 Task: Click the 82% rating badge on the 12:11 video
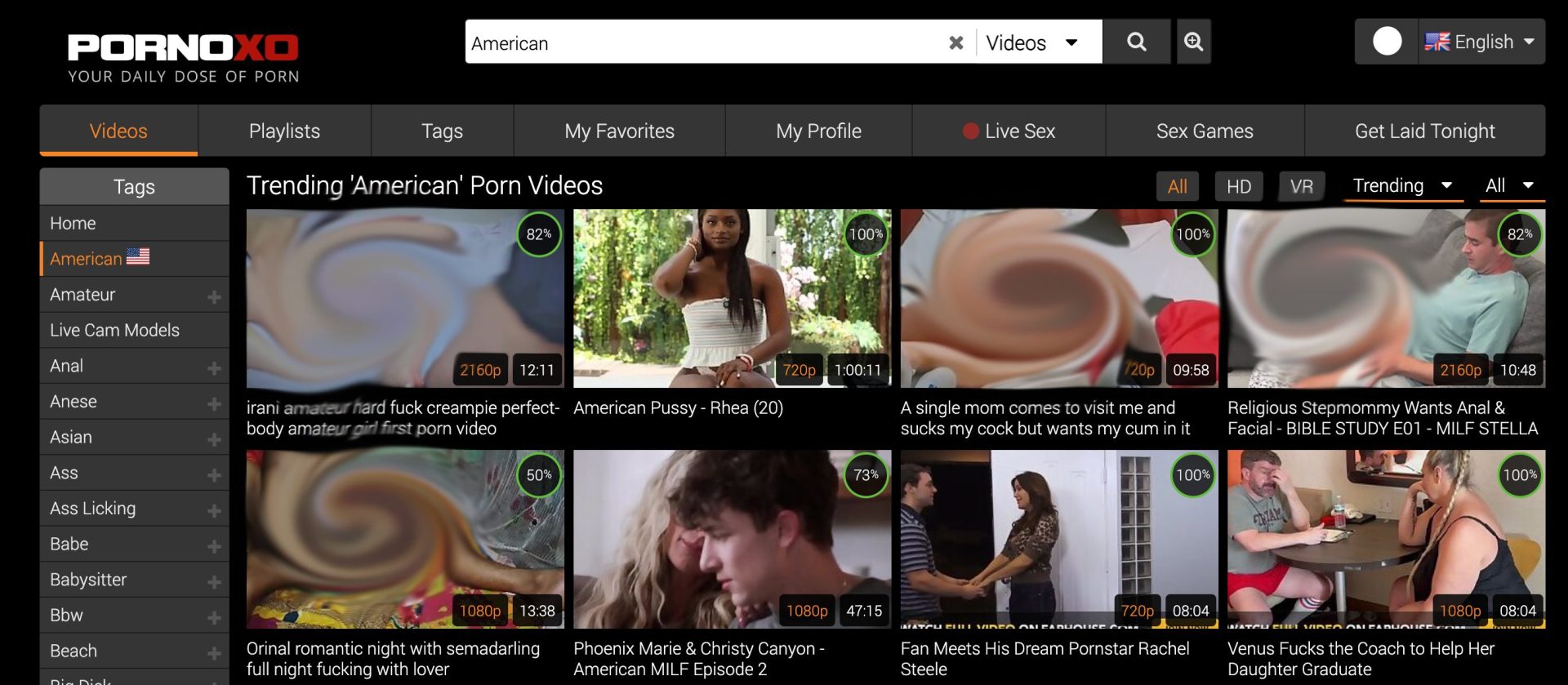pos(539,234)
